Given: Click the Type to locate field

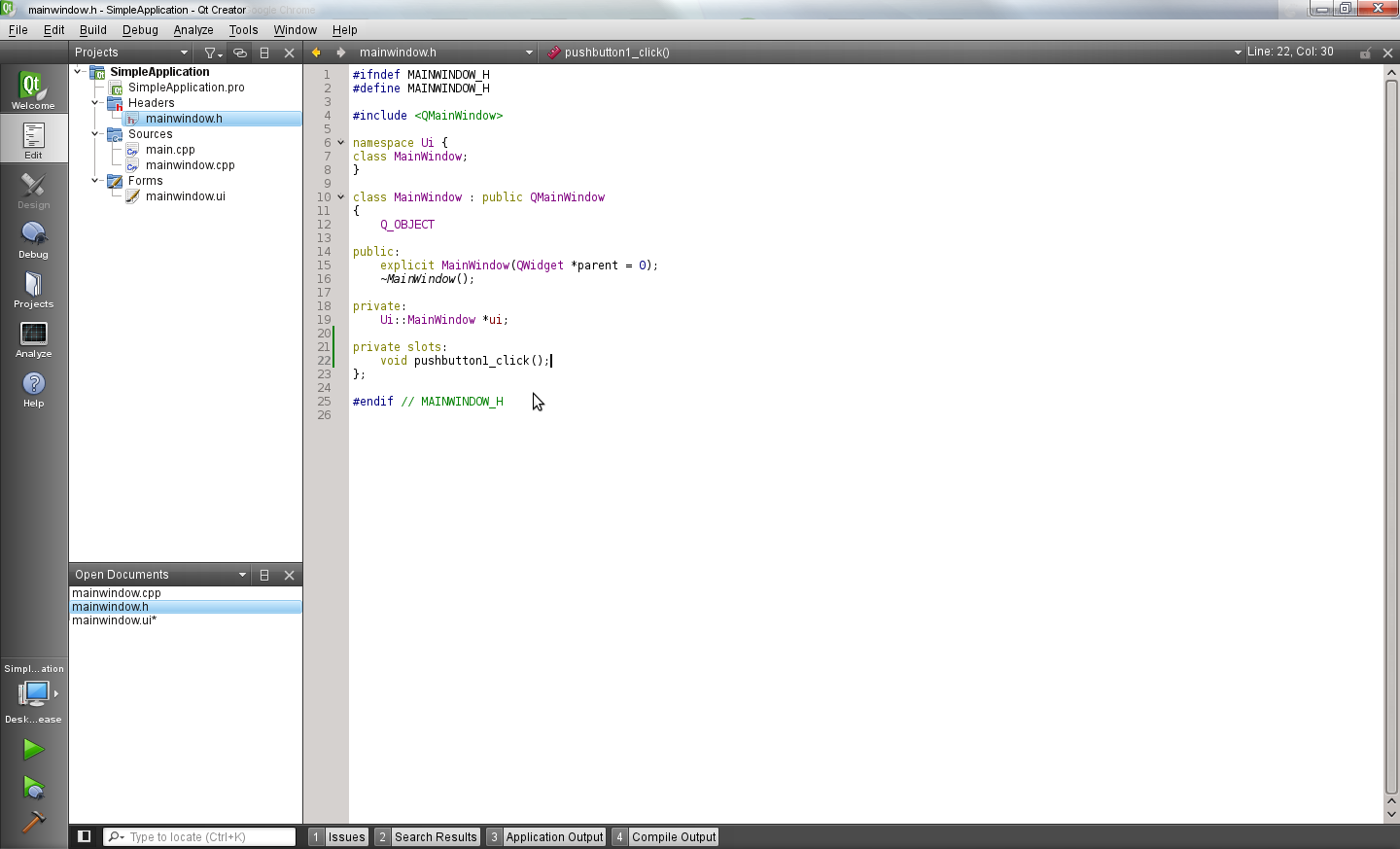Looking at the screenshot, I should point(199,836).
